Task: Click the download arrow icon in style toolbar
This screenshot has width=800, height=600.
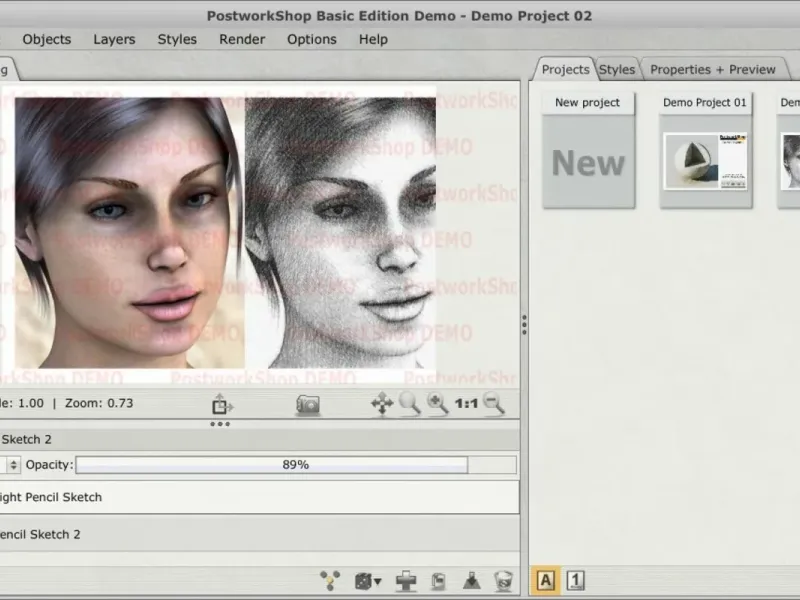Action: (x=471, y=580)
